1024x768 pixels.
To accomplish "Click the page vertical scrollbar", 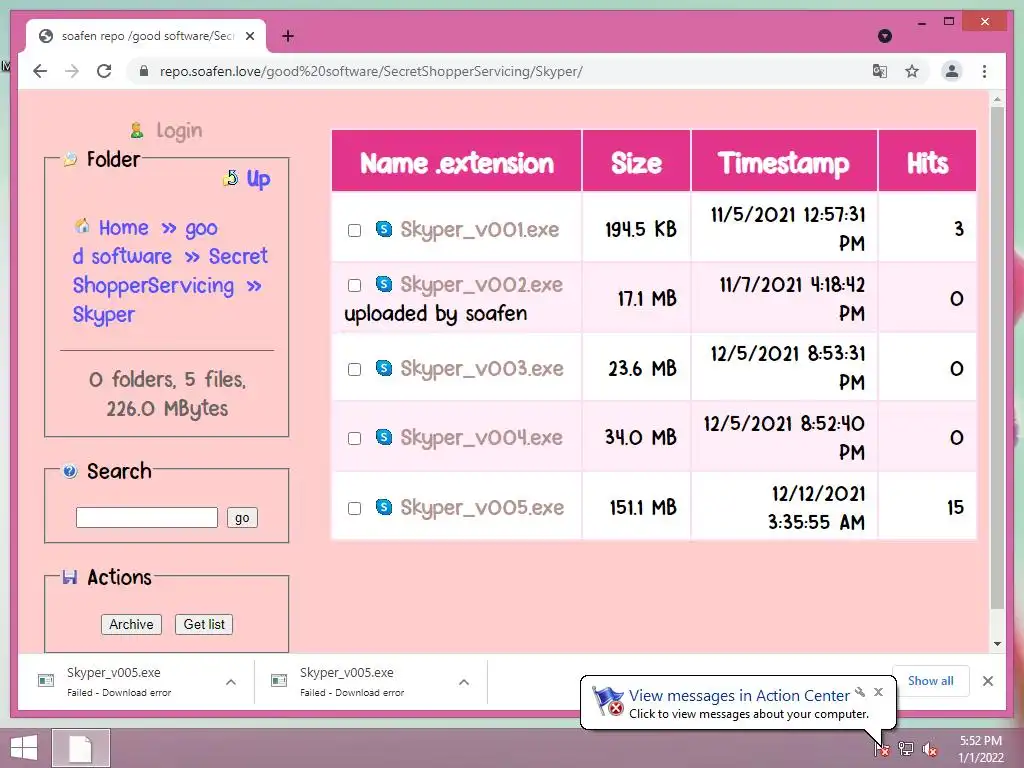I will coord(997,358).
